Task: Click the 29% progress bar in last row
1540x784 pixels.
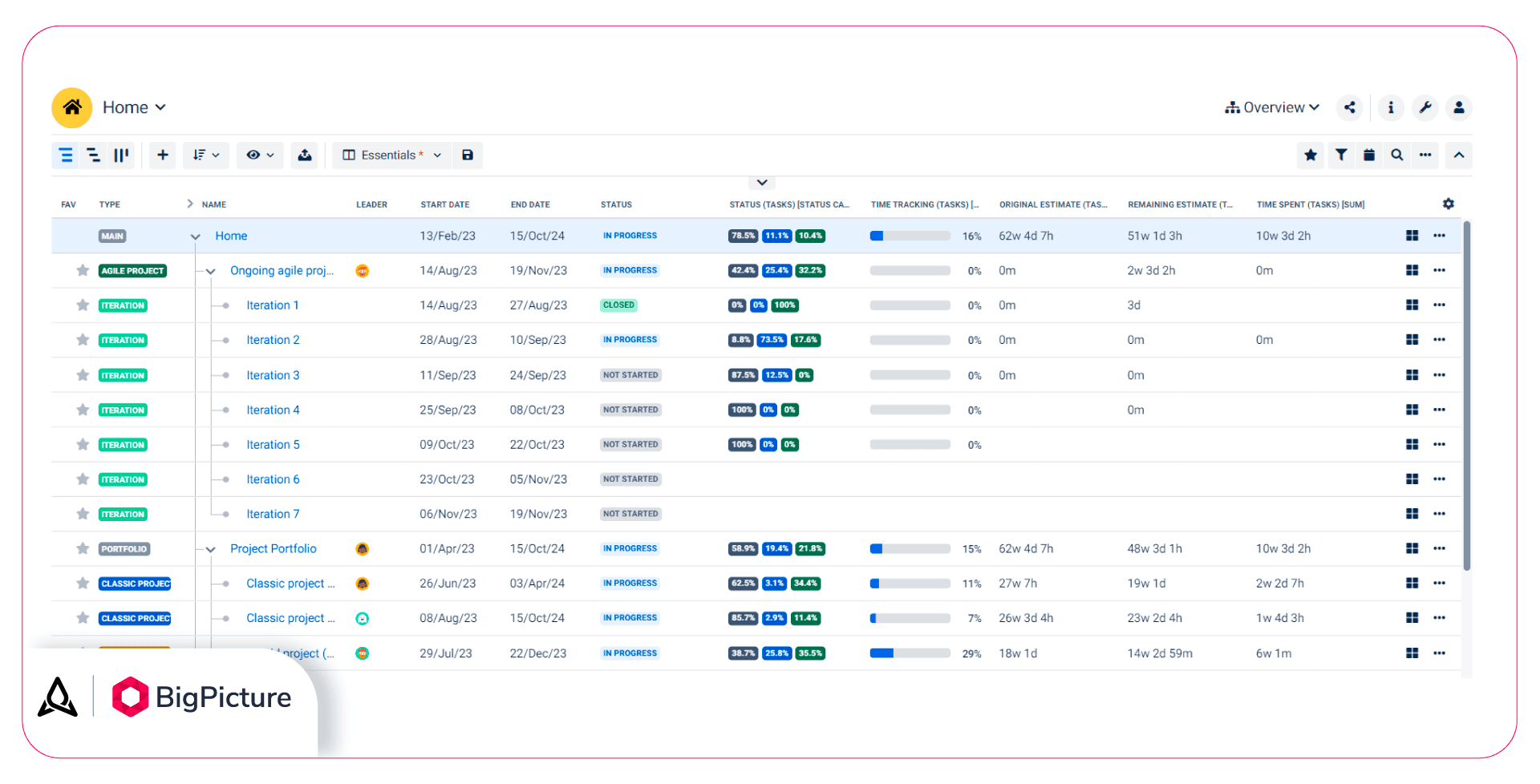Action: pyautogui.click(x=910, y=653)
